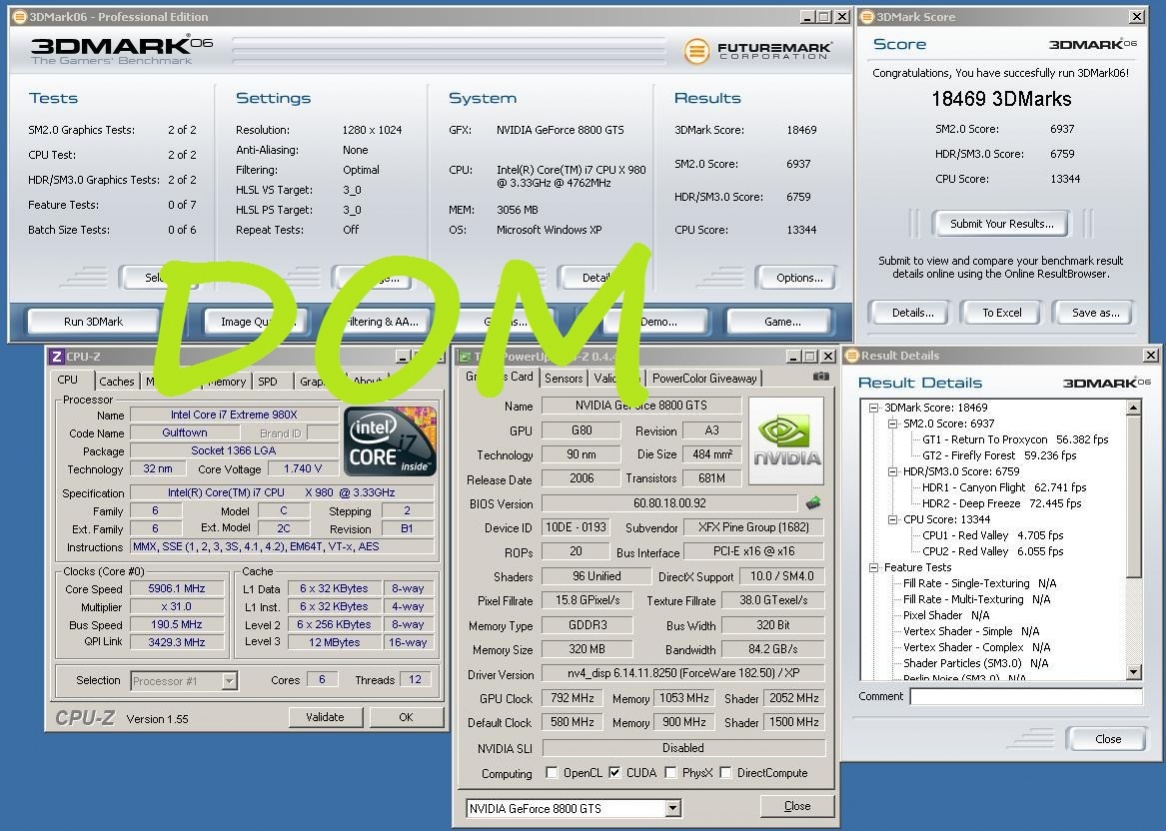Screen dimensions: 1166x831
Task: Click the green BIOS save chip icon
Action: pyautogui.click(x=813, y=503)
